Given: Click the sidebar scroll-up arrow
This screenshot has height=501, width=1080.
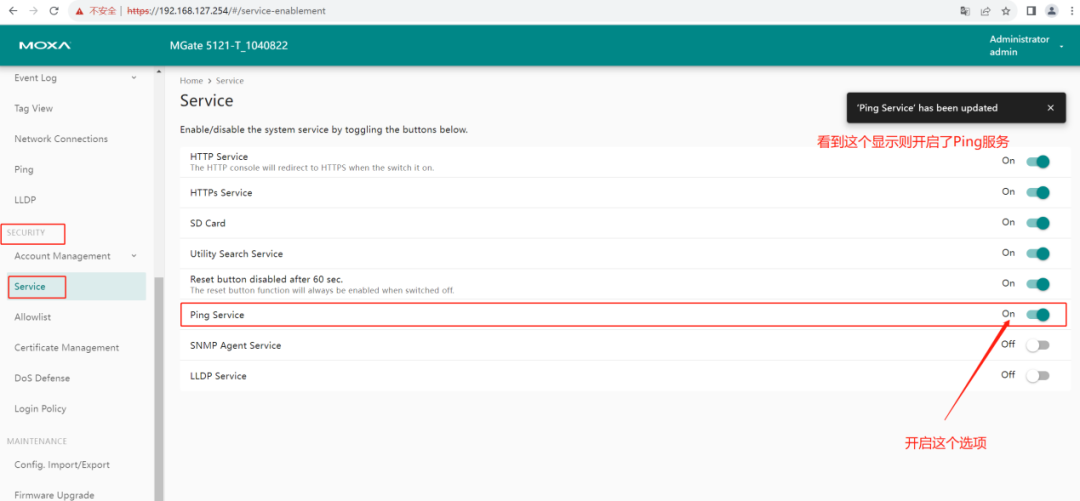Looking at the screenshot, I should coord(159,71).
